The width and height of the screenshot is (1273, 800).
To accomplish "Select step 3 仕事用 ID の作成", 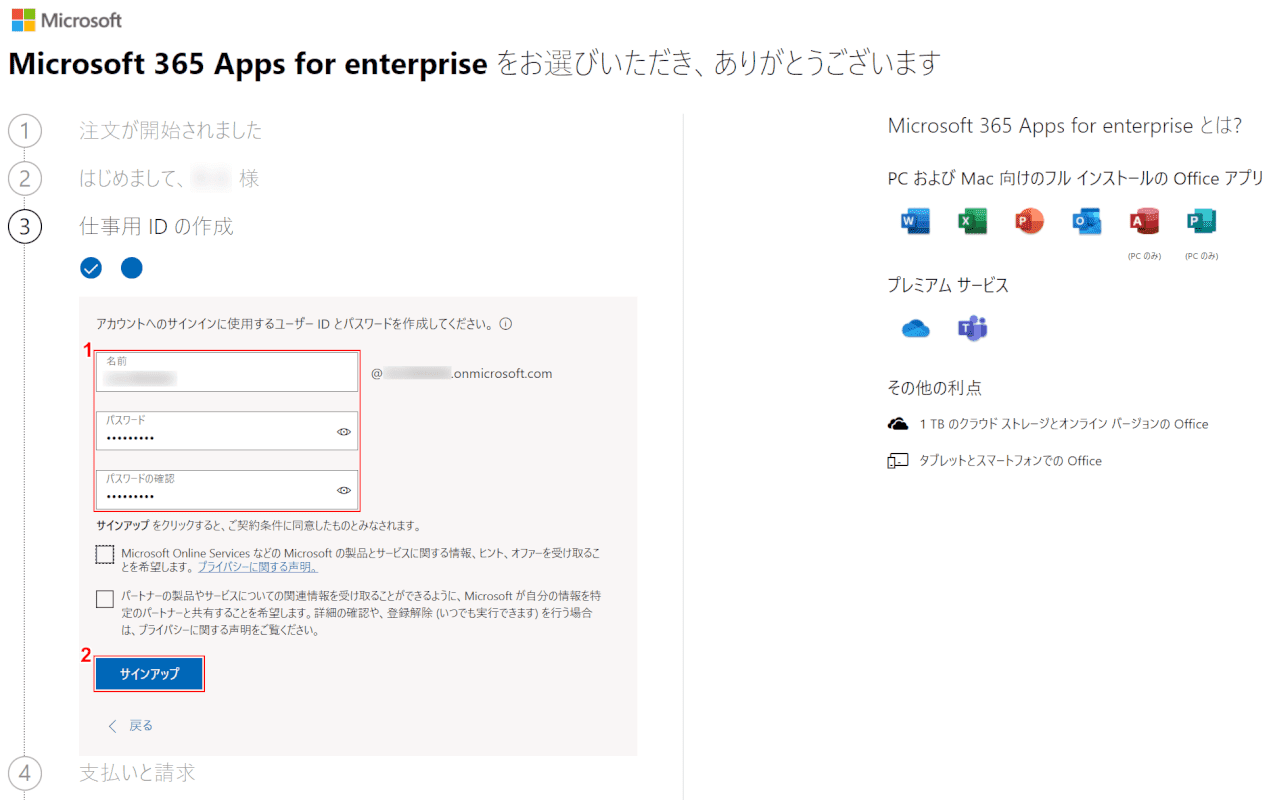I will (156, 226).
